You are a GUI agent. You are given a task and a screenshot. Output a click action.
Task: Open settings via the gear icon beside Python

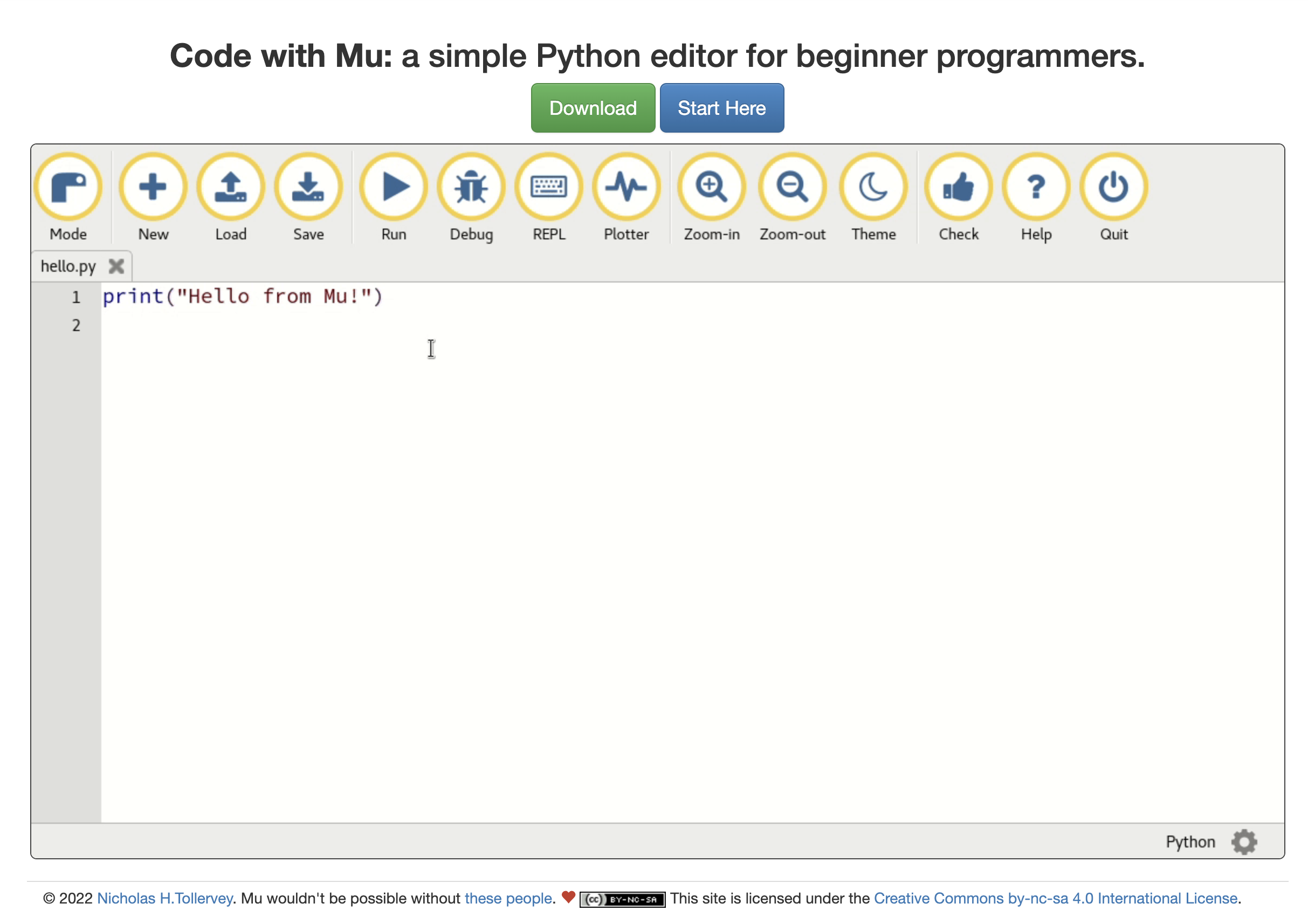[x=1244, y=842]
